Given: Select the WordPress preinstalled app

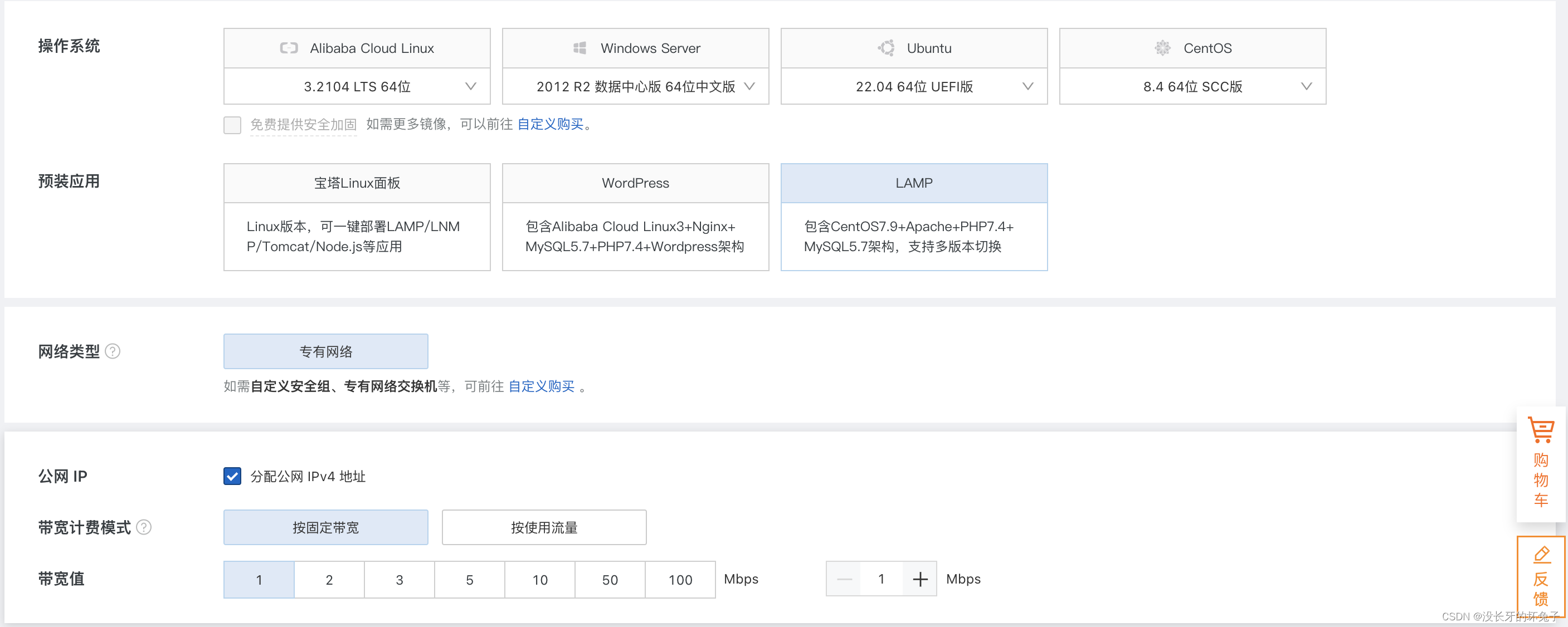Looking at the screenshot, I should 635,217.
